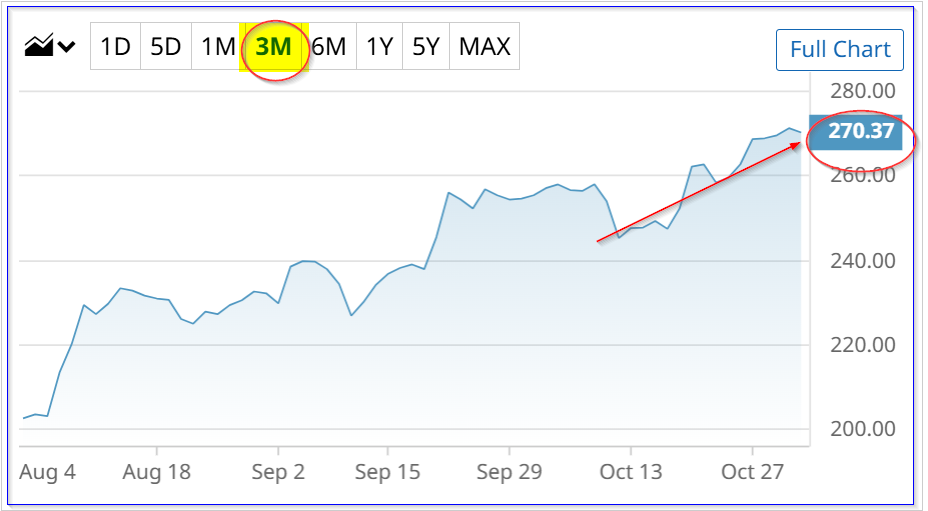Image resolution: width=928 pixels, height=511 pixels.
Task: Click the 280.00 price axis label
Action: tap(863, 91)
